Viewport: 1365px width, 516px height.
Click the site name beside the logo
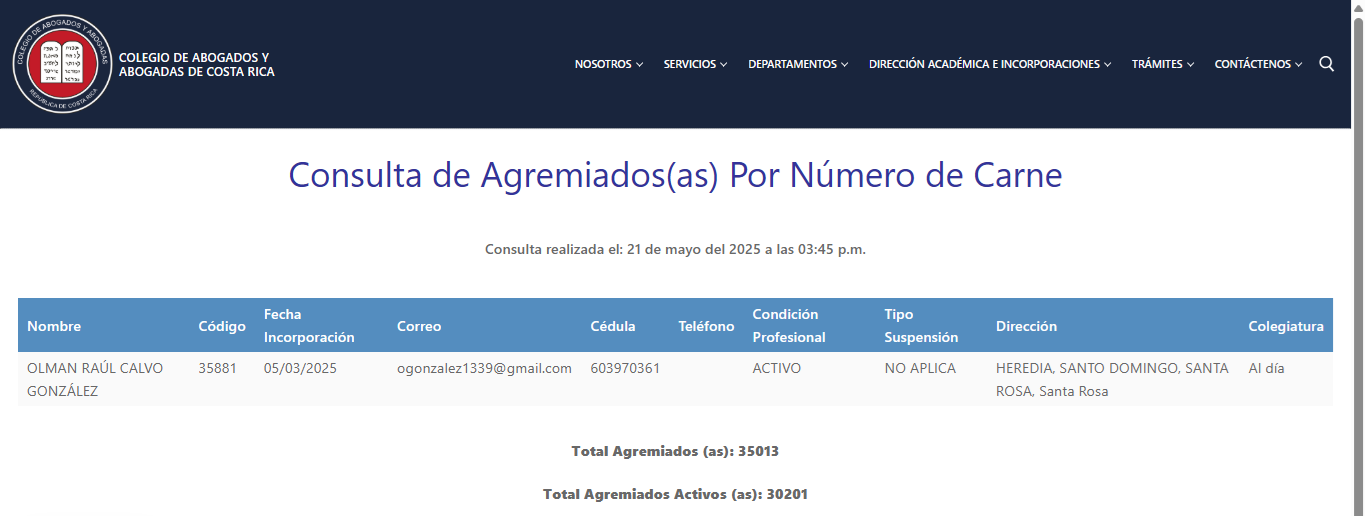(x=196, y=65)
